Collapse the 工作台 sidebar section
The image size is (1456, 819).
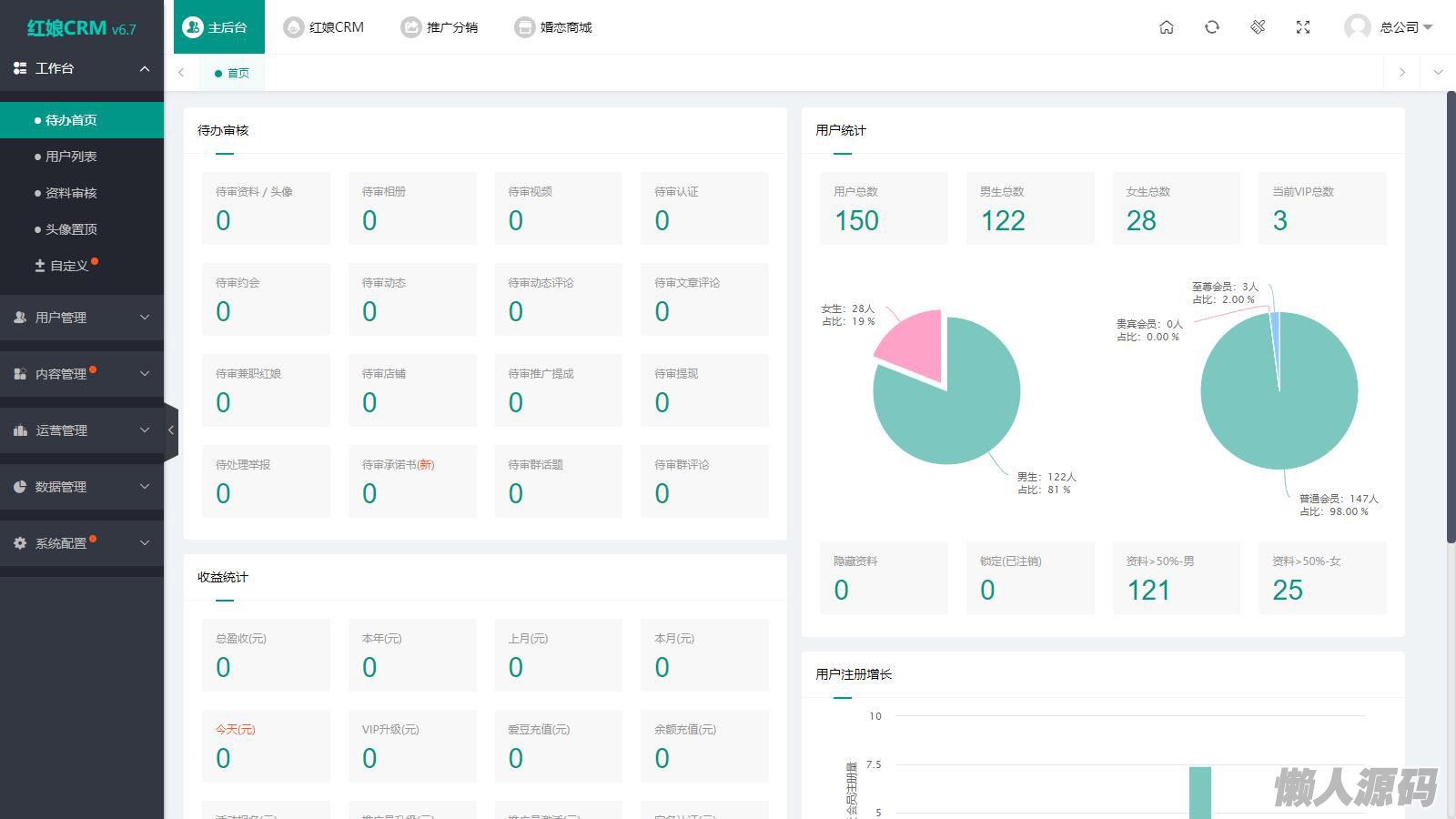coord(82,68)
